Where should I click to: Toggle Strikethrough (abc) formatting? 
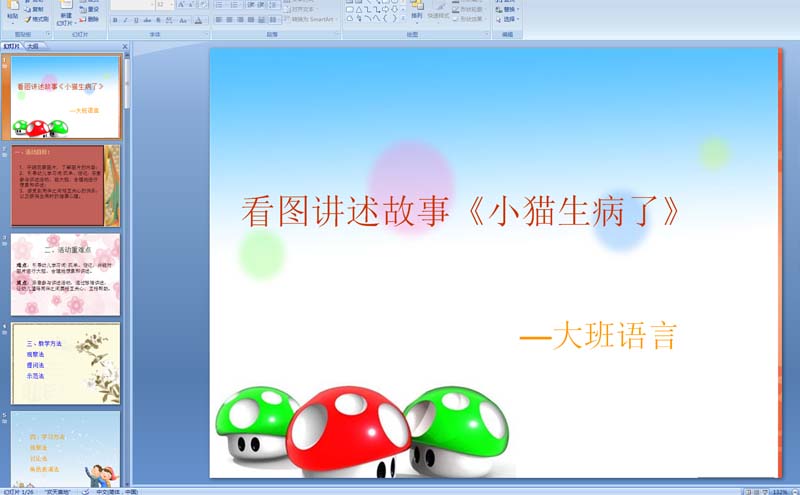pos(147,20)
